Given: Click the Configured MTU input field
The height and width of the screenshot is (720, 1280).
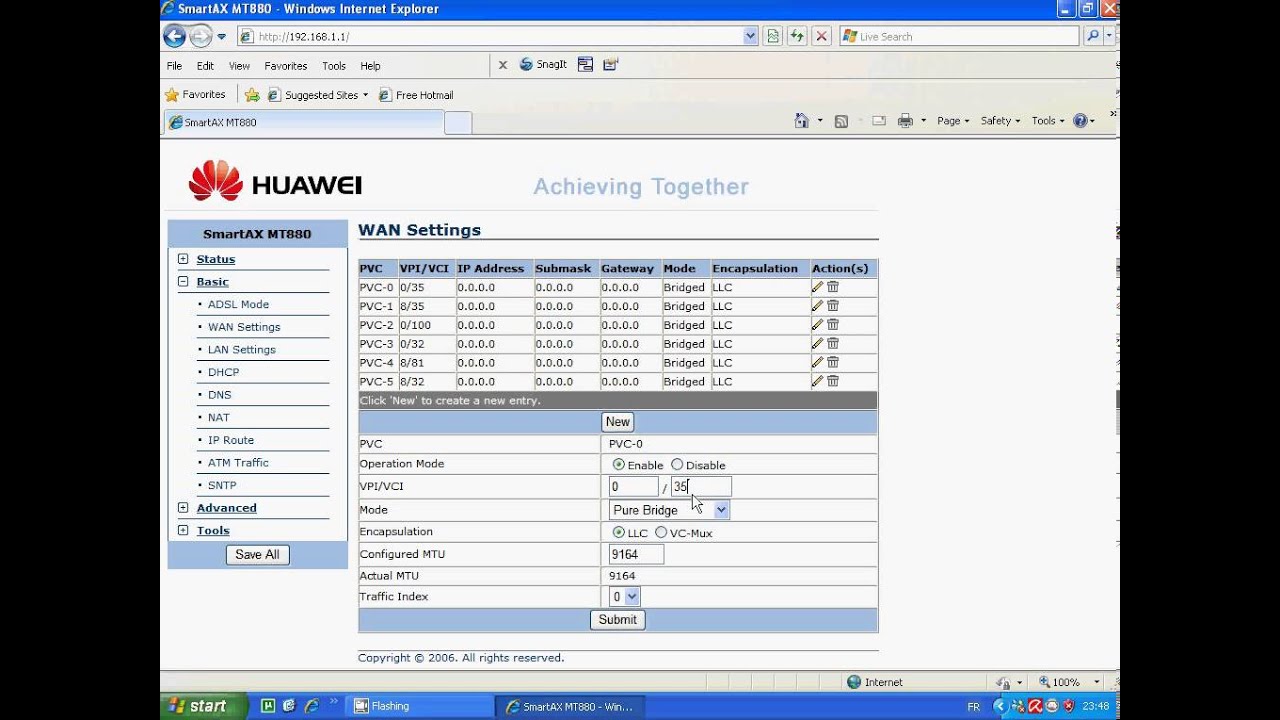Looking at the screenshot, I should [x=636, y=554].
